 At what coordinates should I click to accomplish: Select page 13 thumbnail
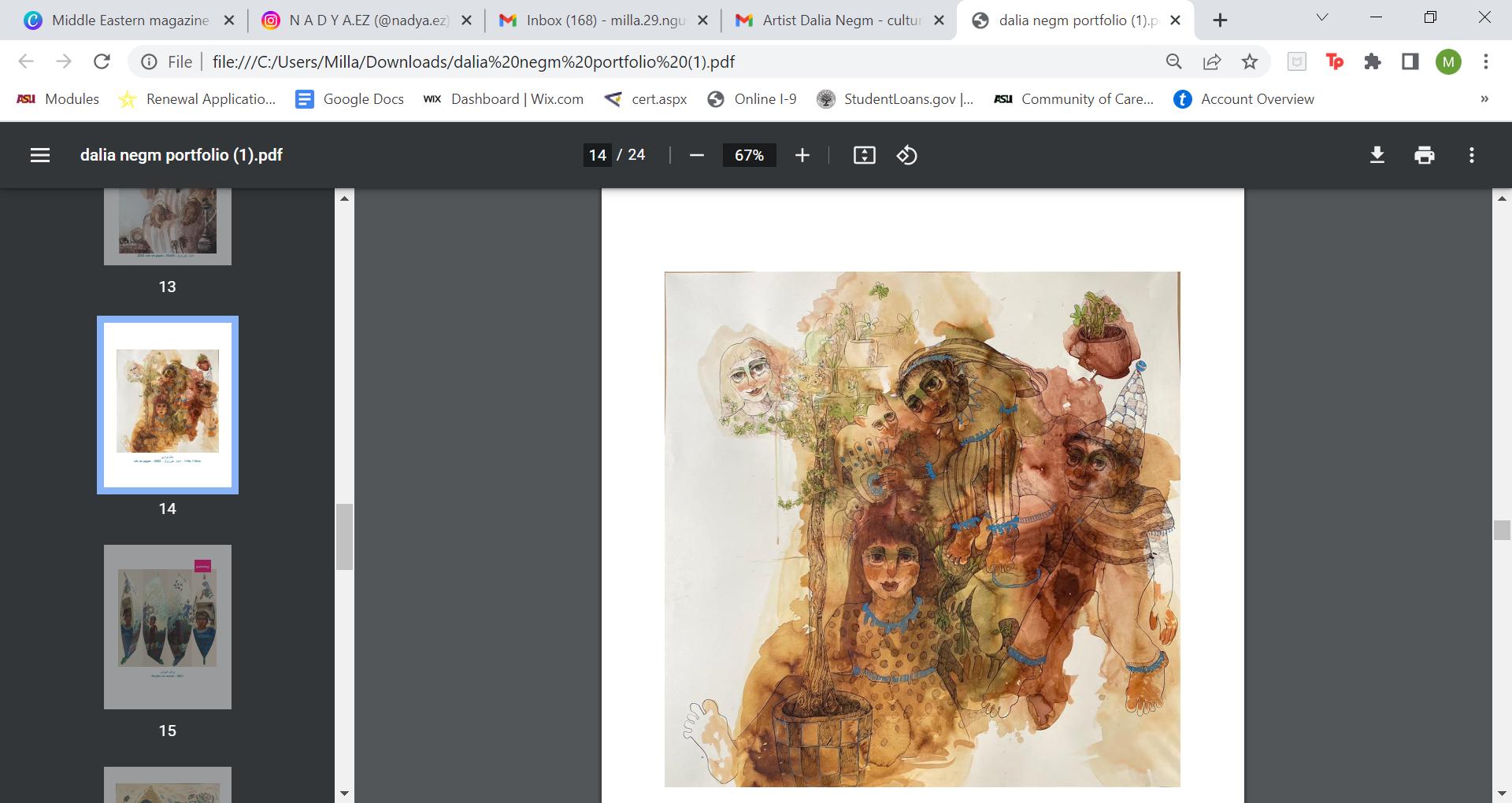click(x=168, y=227)
